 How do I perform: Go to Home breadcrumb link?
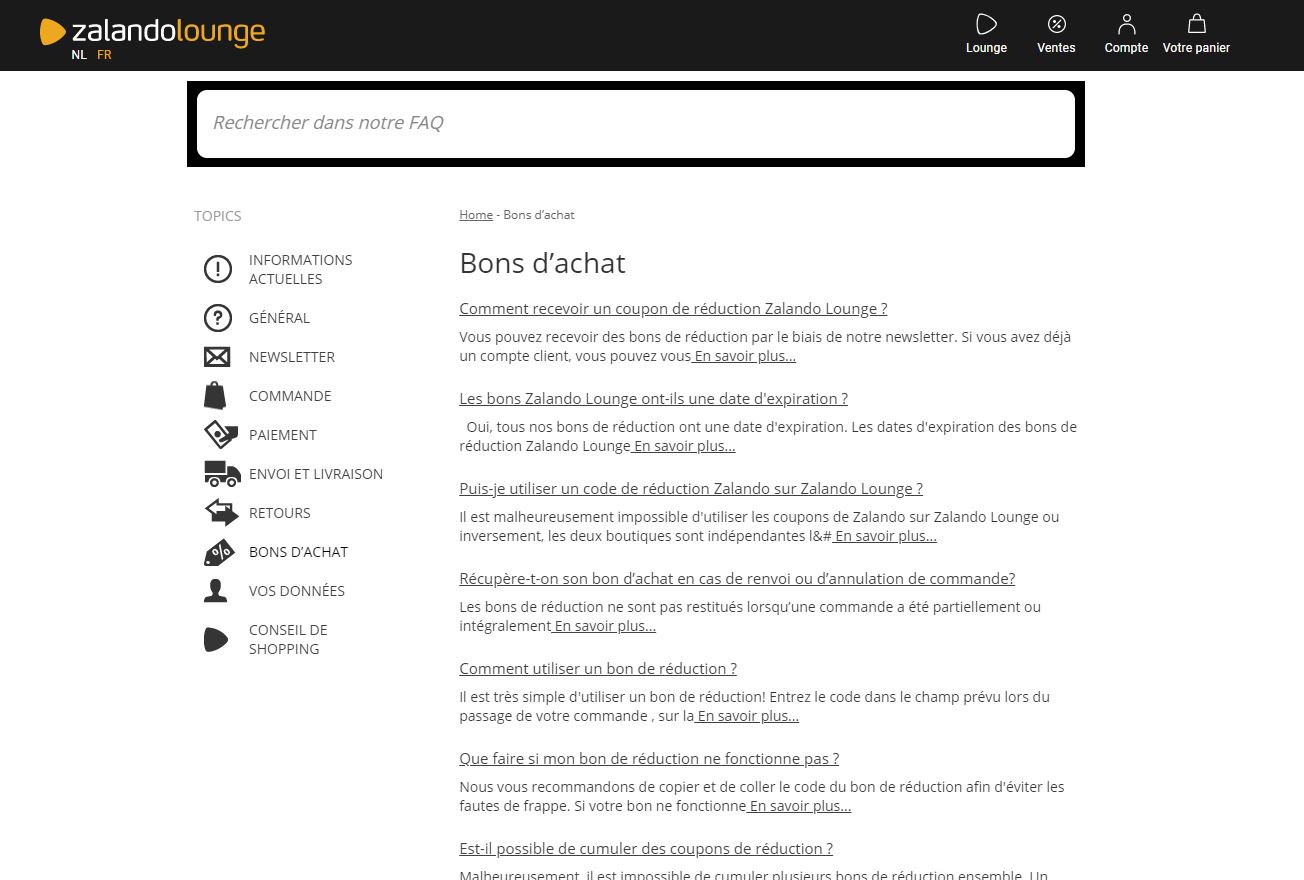pyautogui.click(x=476, y=215)
